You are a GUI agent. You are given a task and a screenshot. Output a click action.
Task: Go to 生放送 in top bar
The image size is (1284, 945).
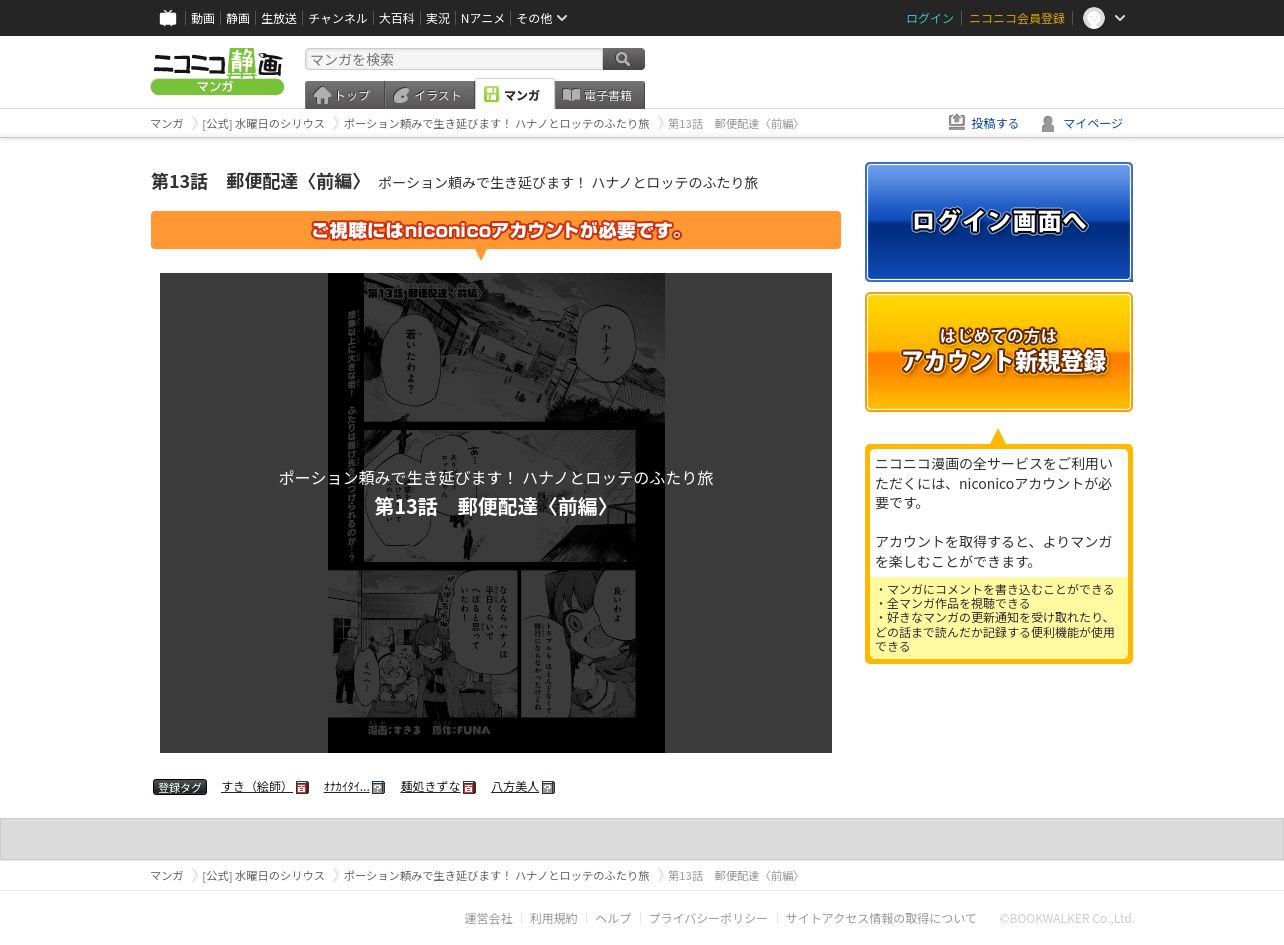[x=279, y=18]
